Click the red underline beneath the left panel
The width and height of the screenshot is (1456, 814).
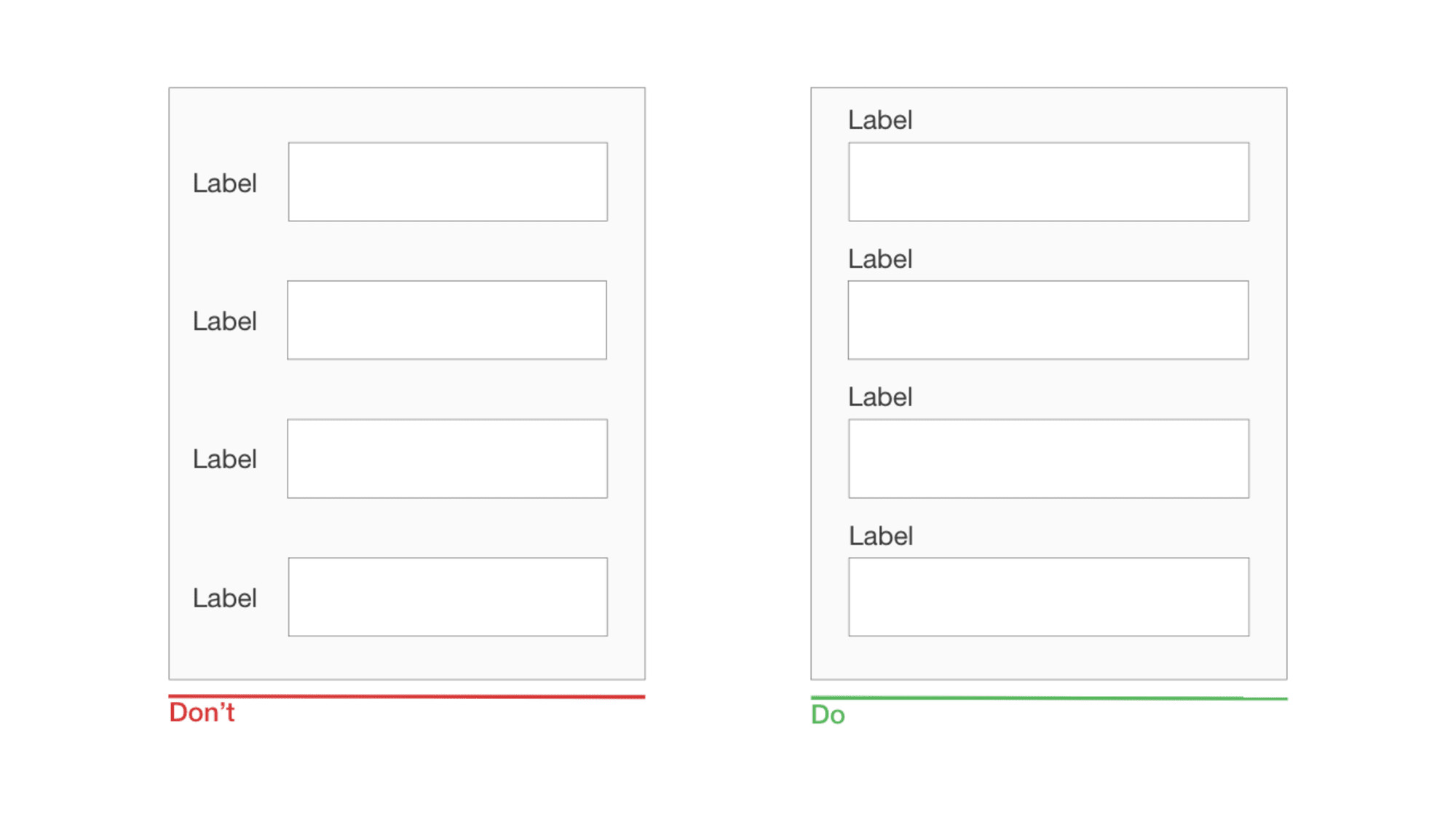(x=407, y=697)
